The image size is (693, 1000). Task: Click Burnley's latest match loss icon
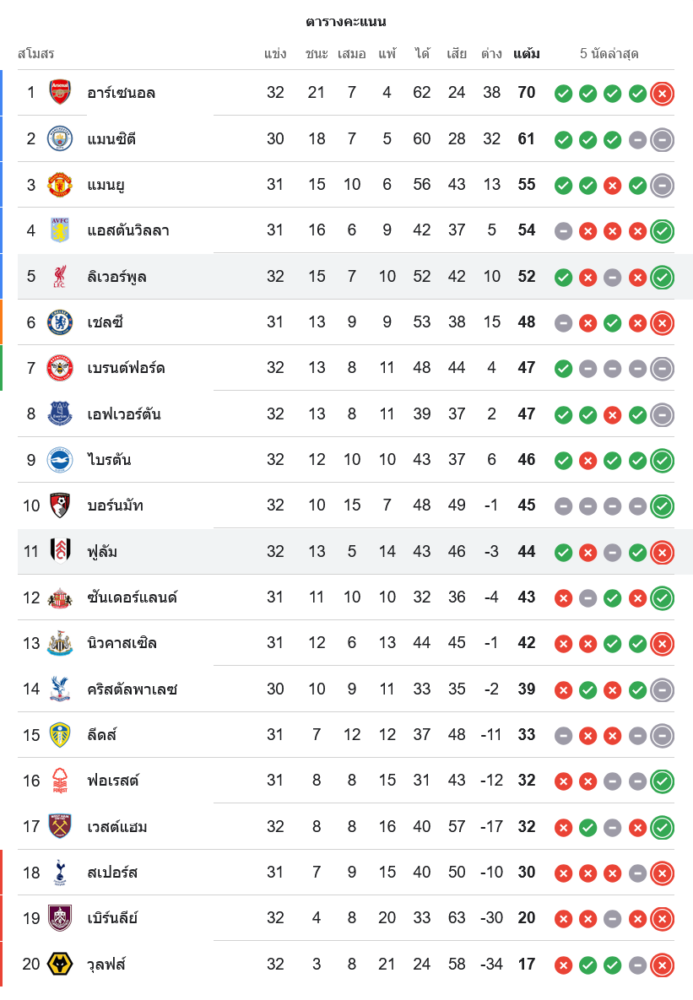[x=661, y=919]
